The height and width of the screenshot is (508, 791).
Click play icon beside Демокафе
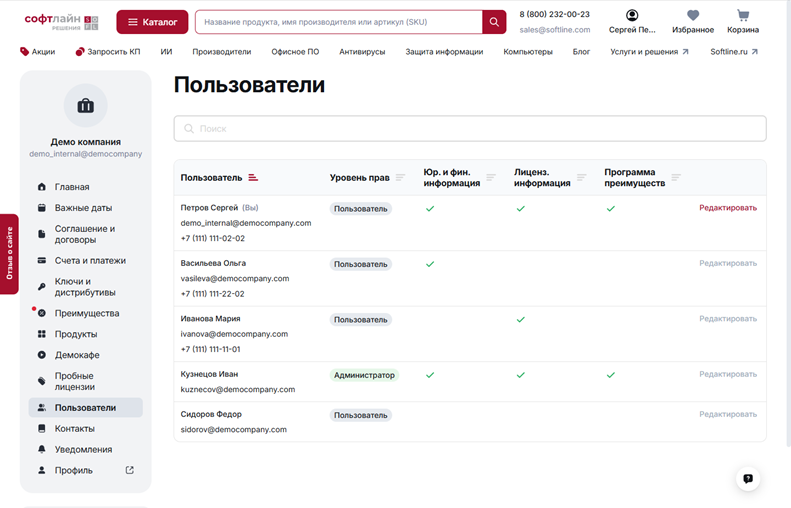pyautogui.click(x=42, y=355)
